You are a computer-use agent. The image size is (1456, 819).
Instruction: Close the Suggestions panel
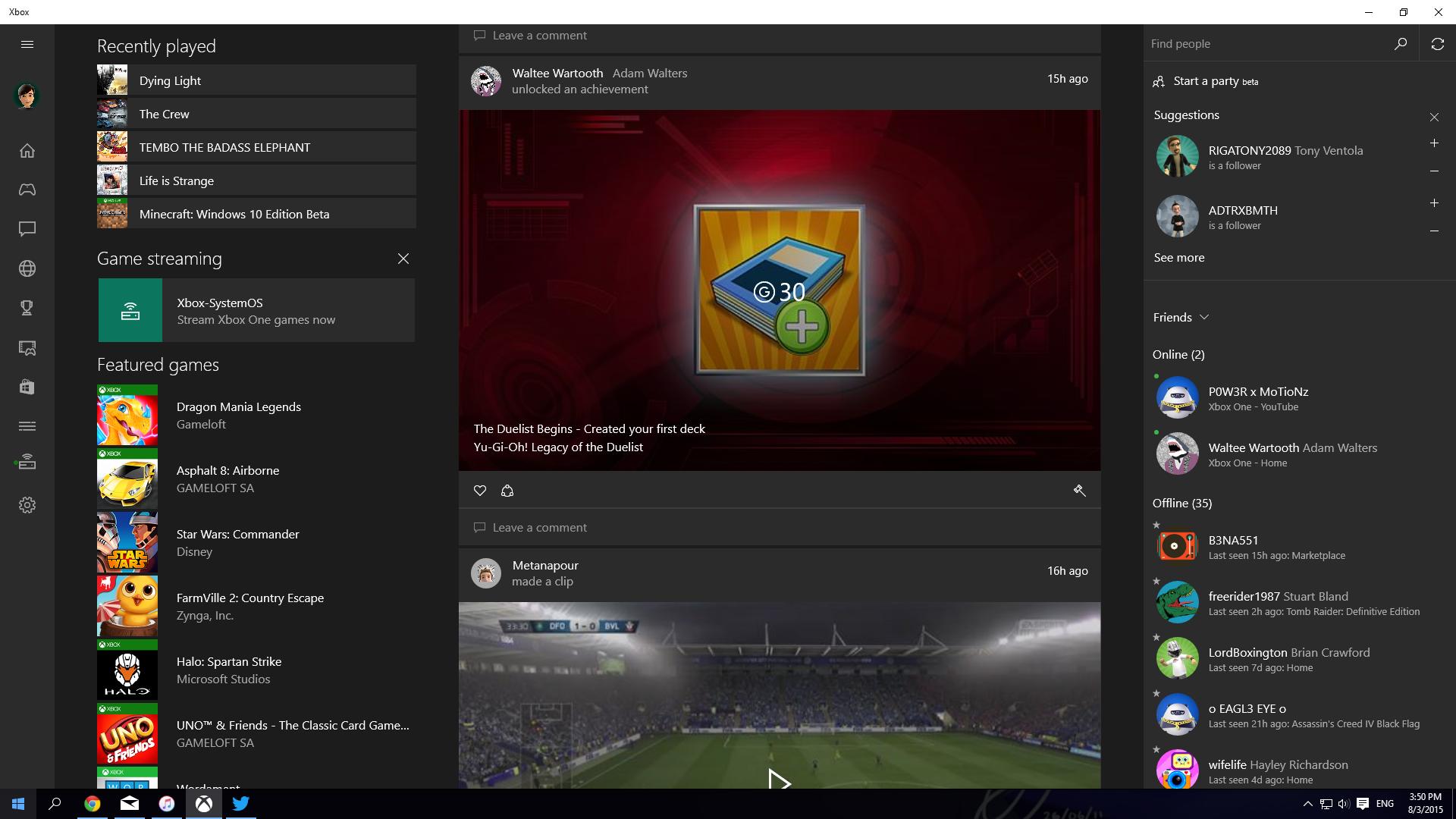(x=1434, y=117)
